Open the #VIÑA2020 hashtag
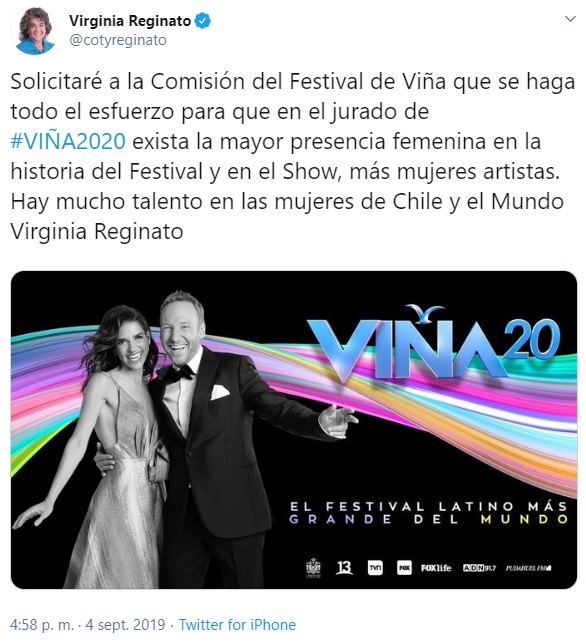Screen dimensions: 586x644 click(x=68, y=141)
